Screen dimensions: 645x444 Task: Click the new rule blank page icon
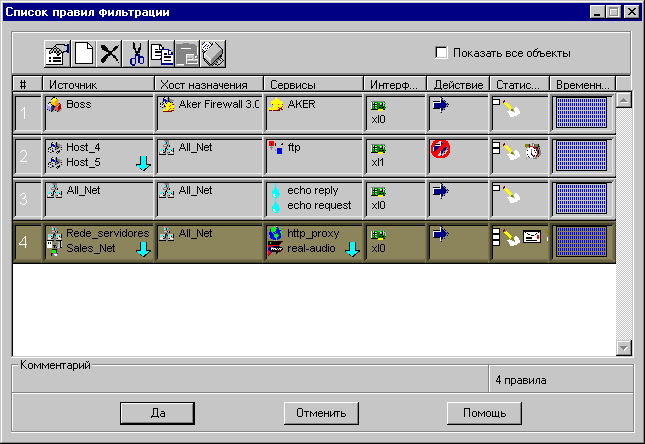tap(84, 53)
